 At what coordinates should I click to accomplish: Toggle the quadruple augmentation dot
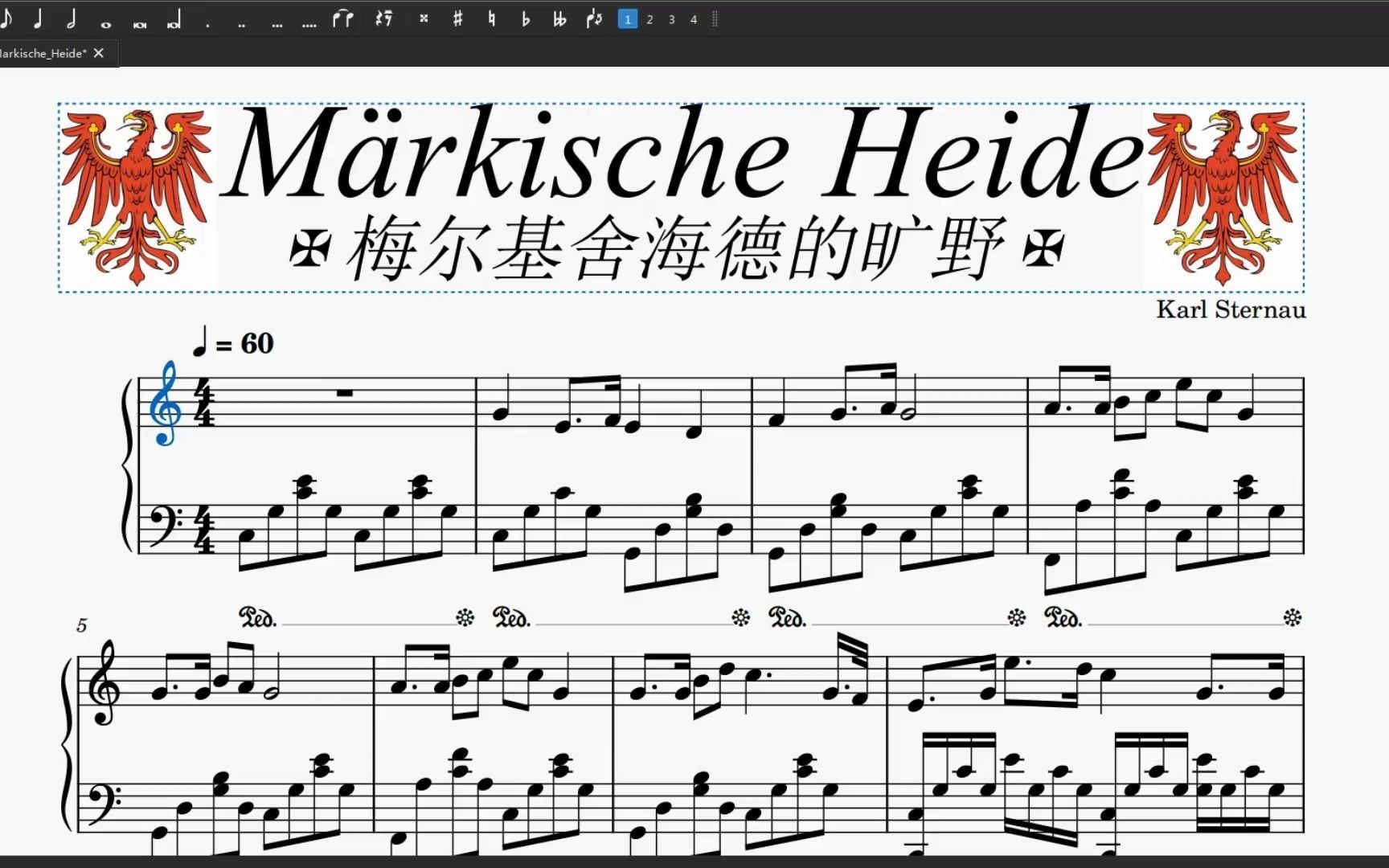point(309,26)
